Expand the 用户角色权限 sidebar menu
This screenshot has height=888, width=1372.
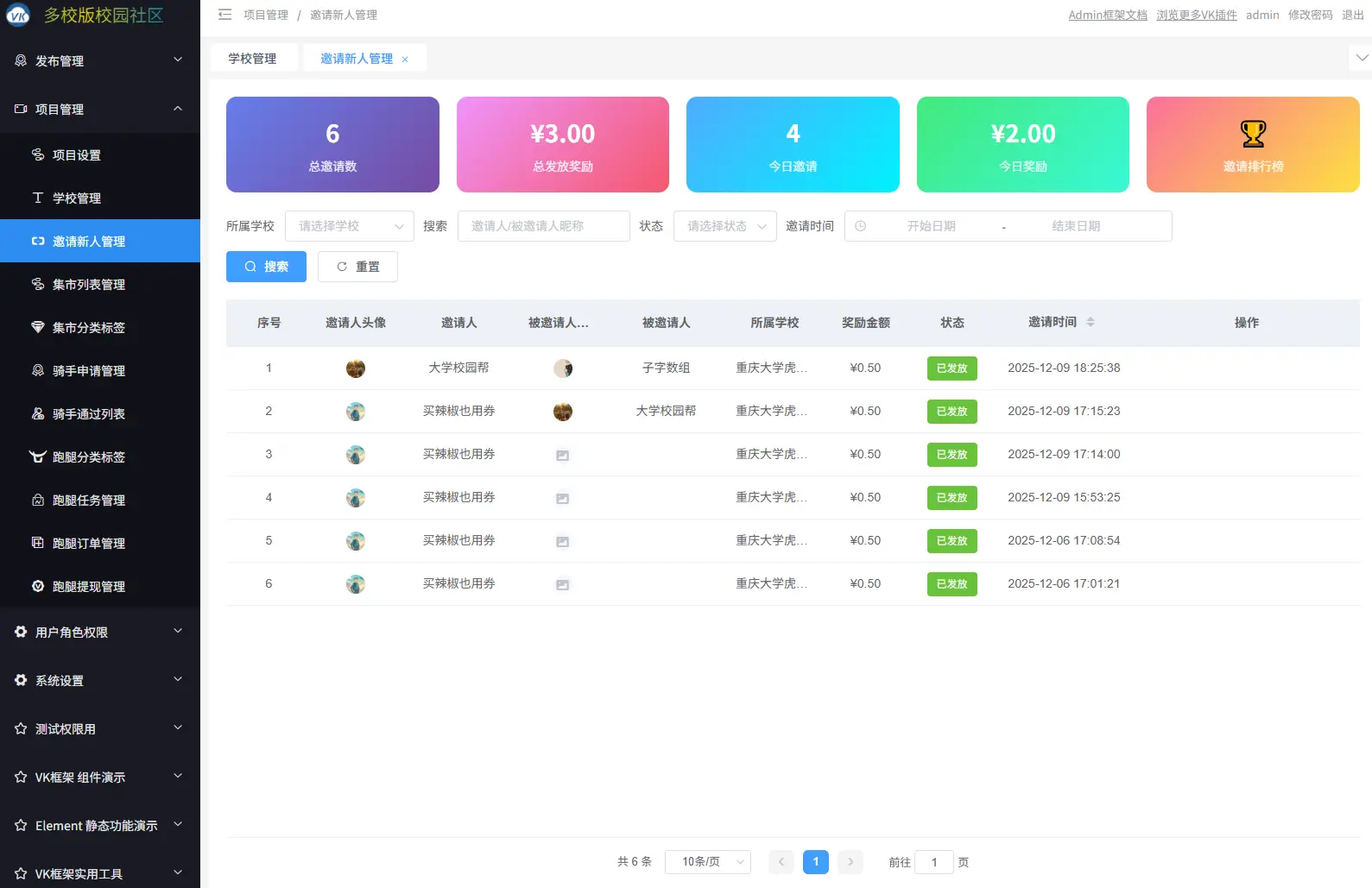[100, 632]
